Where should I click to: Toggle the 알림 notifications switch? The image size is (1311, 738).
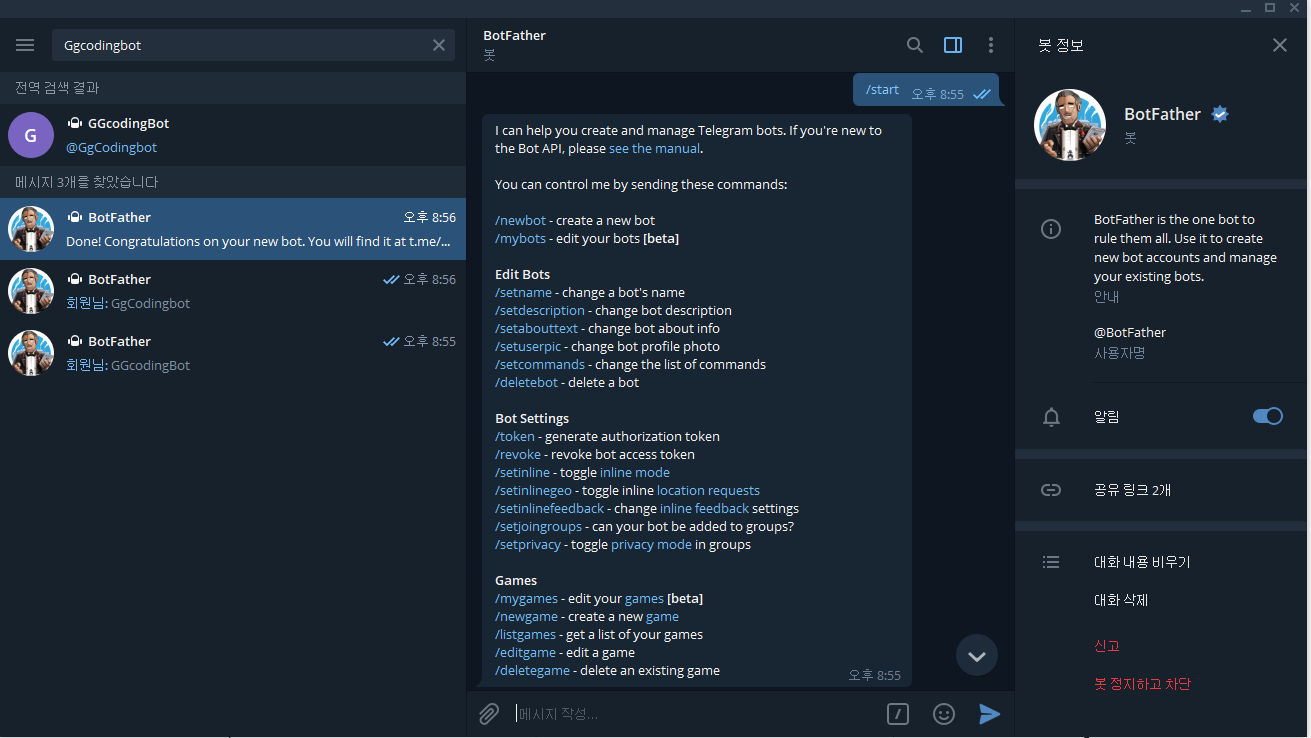click(1268, 416)
